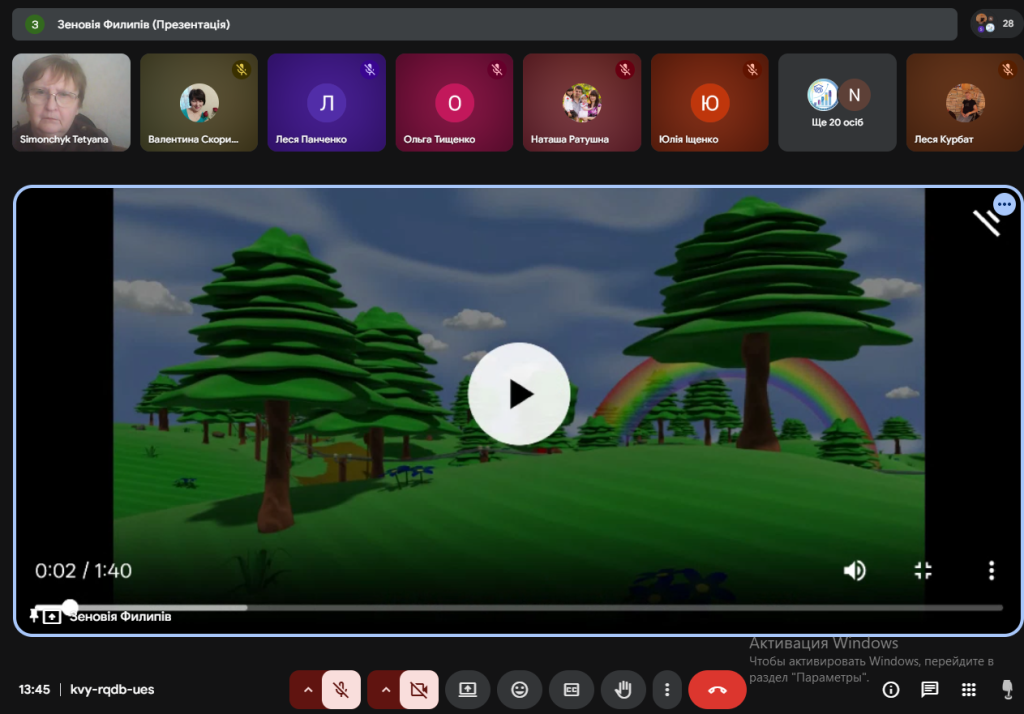Select the 'Ще 20 осіб' participants tile

pos(837,102)
